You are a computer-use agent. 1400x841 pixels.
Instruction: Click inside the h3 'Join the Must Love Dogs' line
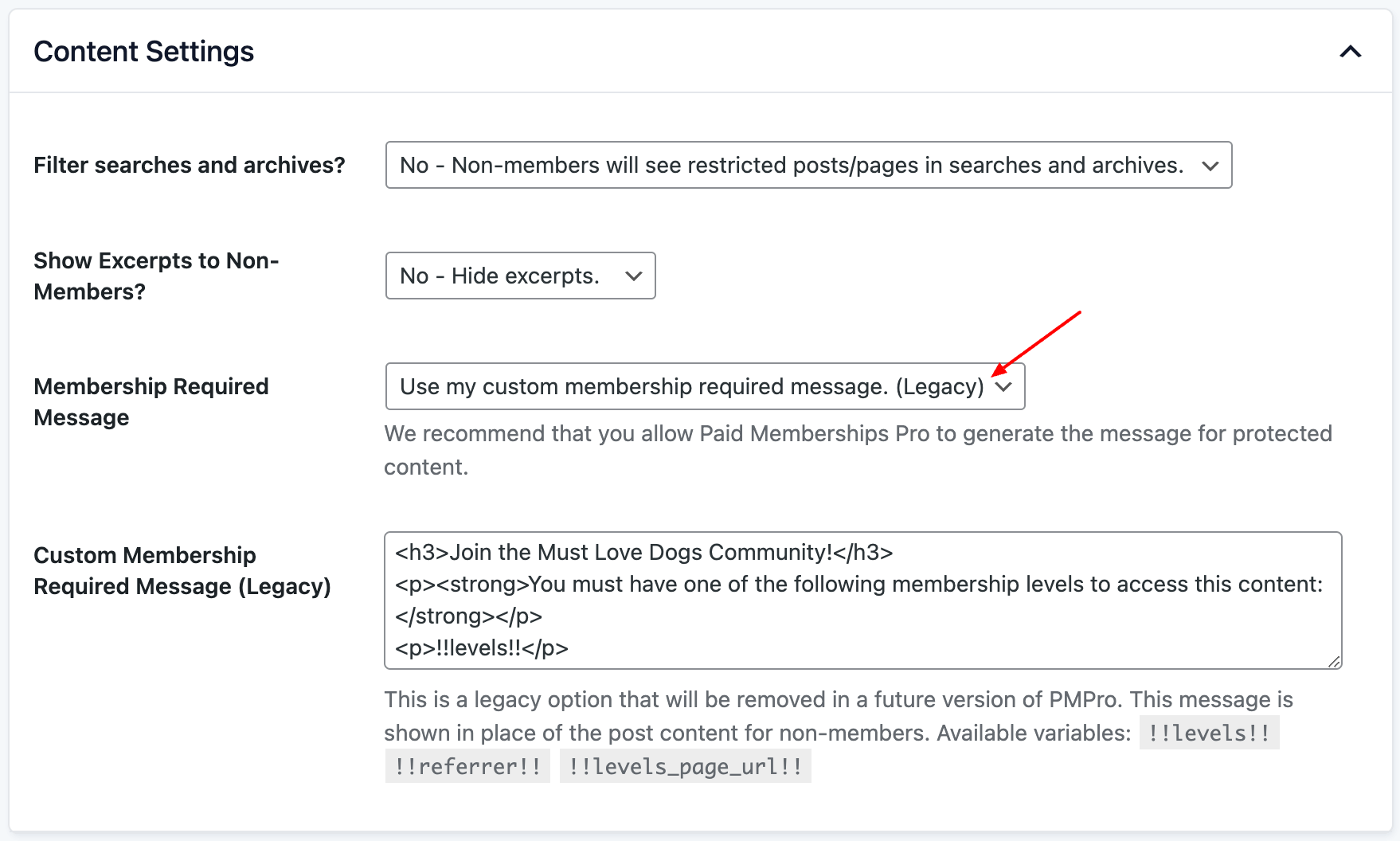coord(643,552)
